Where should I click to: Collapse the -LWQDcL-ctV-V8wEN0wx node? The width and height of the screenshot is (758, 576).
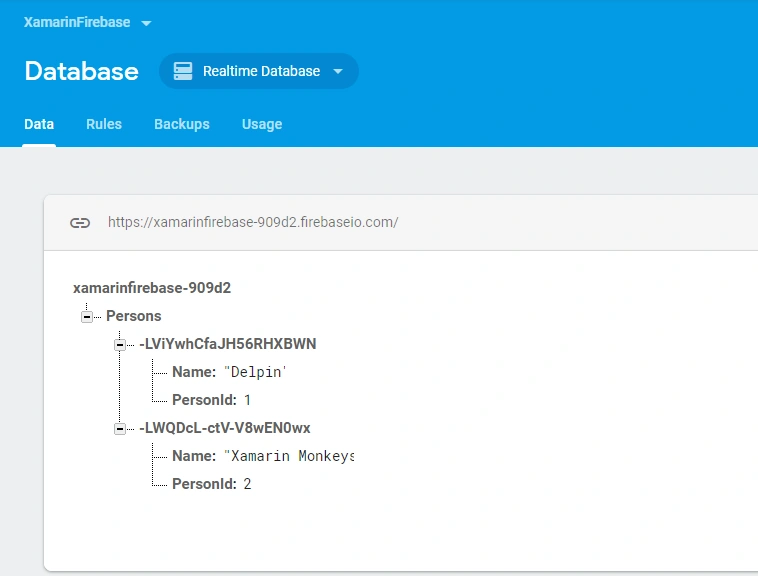pos(120,429)
